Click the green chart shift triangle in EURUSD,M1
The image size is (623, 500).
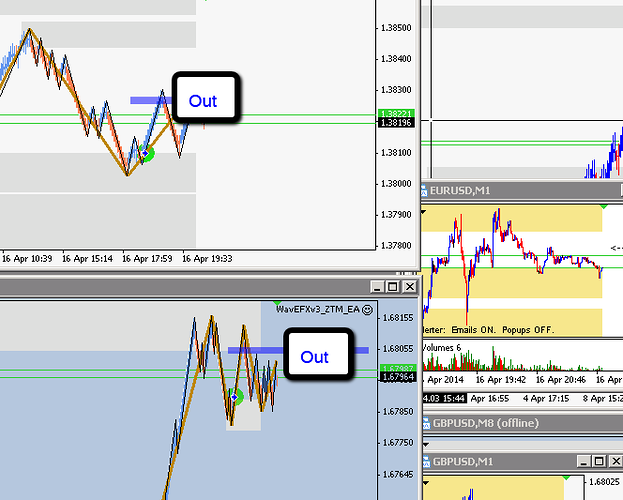[x=604, y=207]
